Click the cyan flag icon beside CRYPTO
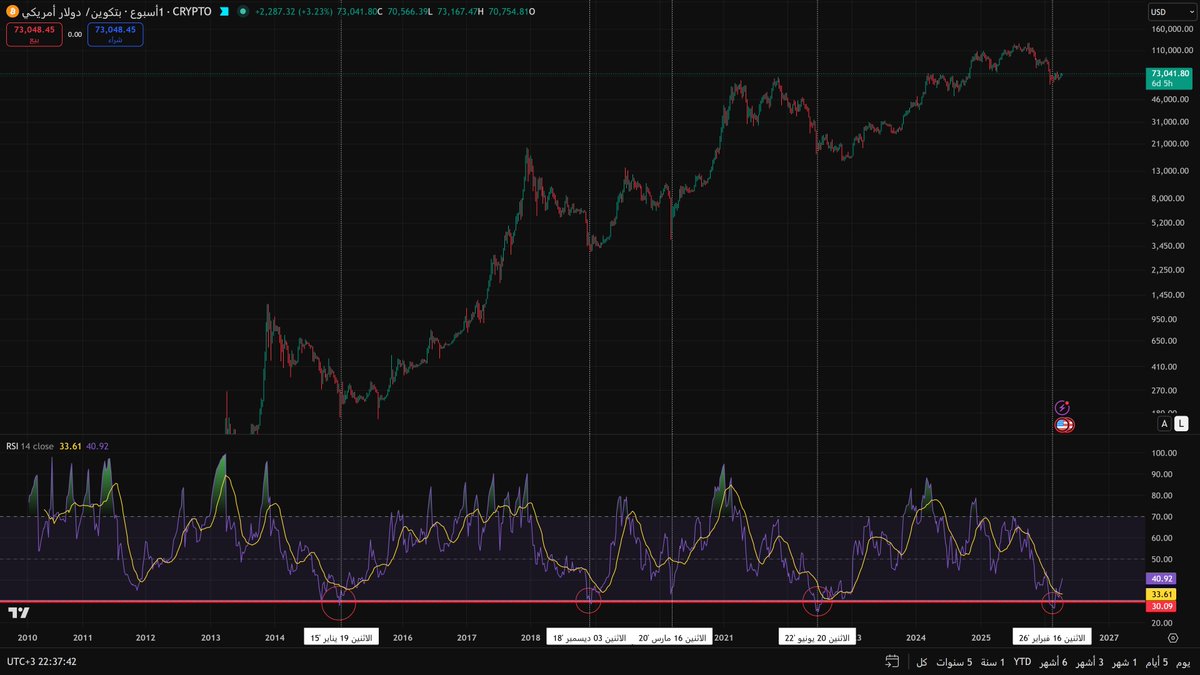This screenshot has width=1200, height=675. tap(224, 11)
